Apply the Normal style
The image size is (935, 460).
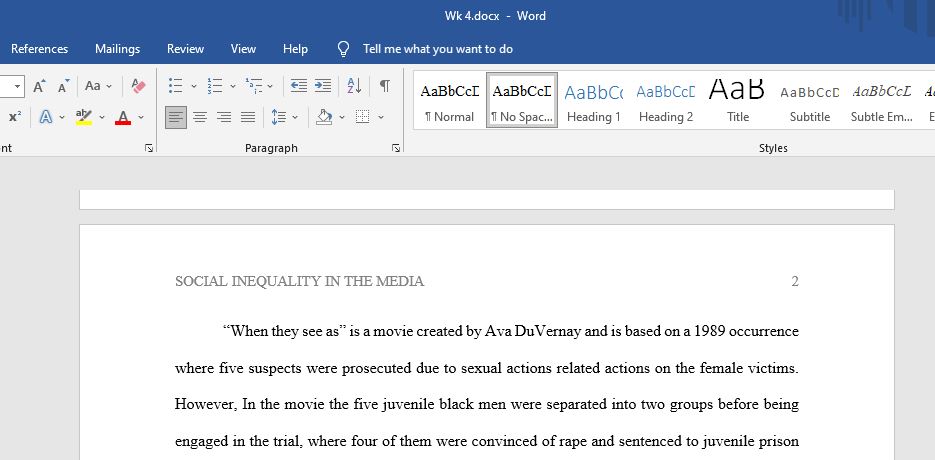[x=450, y=100]
